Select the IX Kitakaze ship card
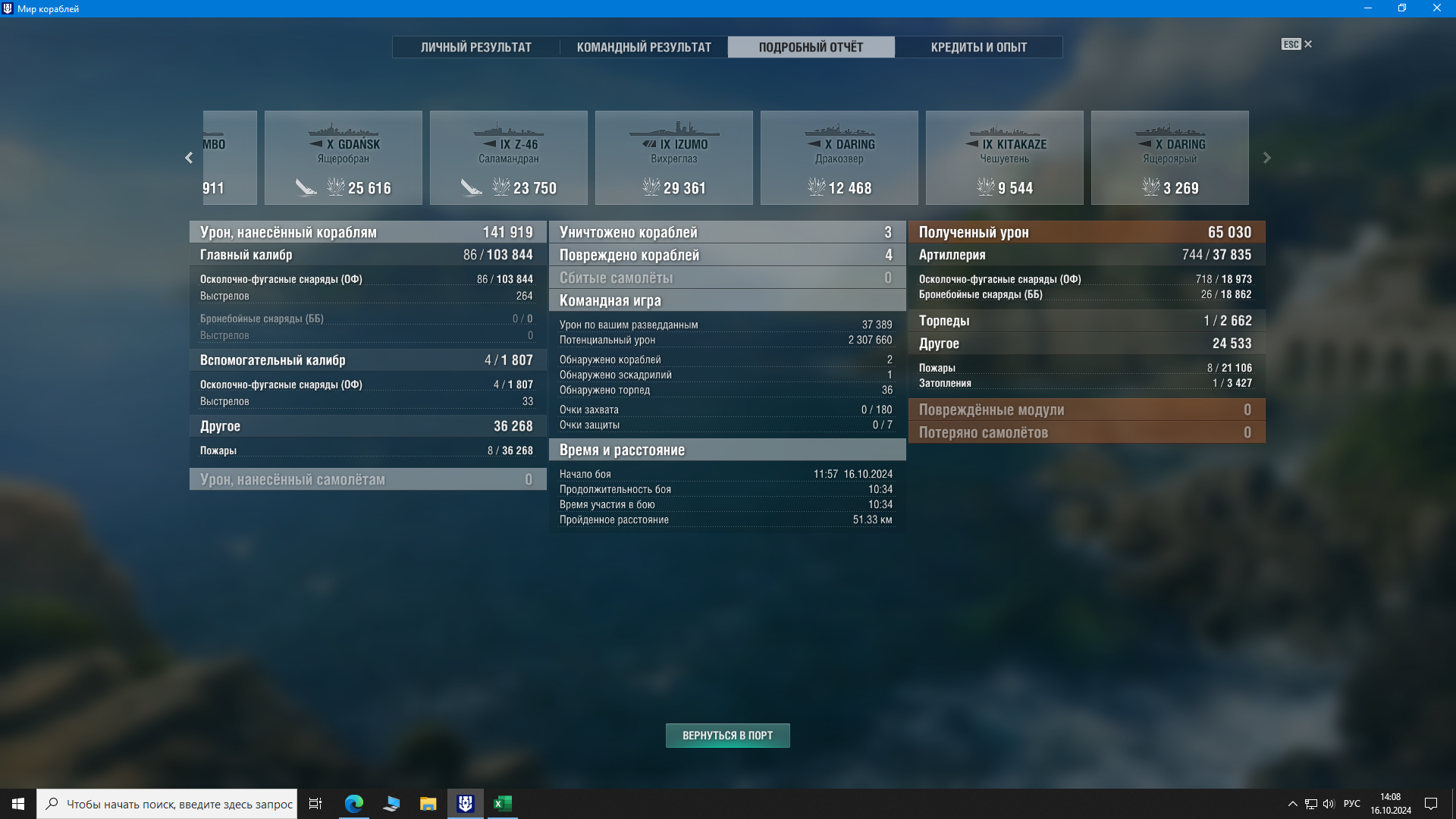The image size is (1456, 819). click(1004, 157)
